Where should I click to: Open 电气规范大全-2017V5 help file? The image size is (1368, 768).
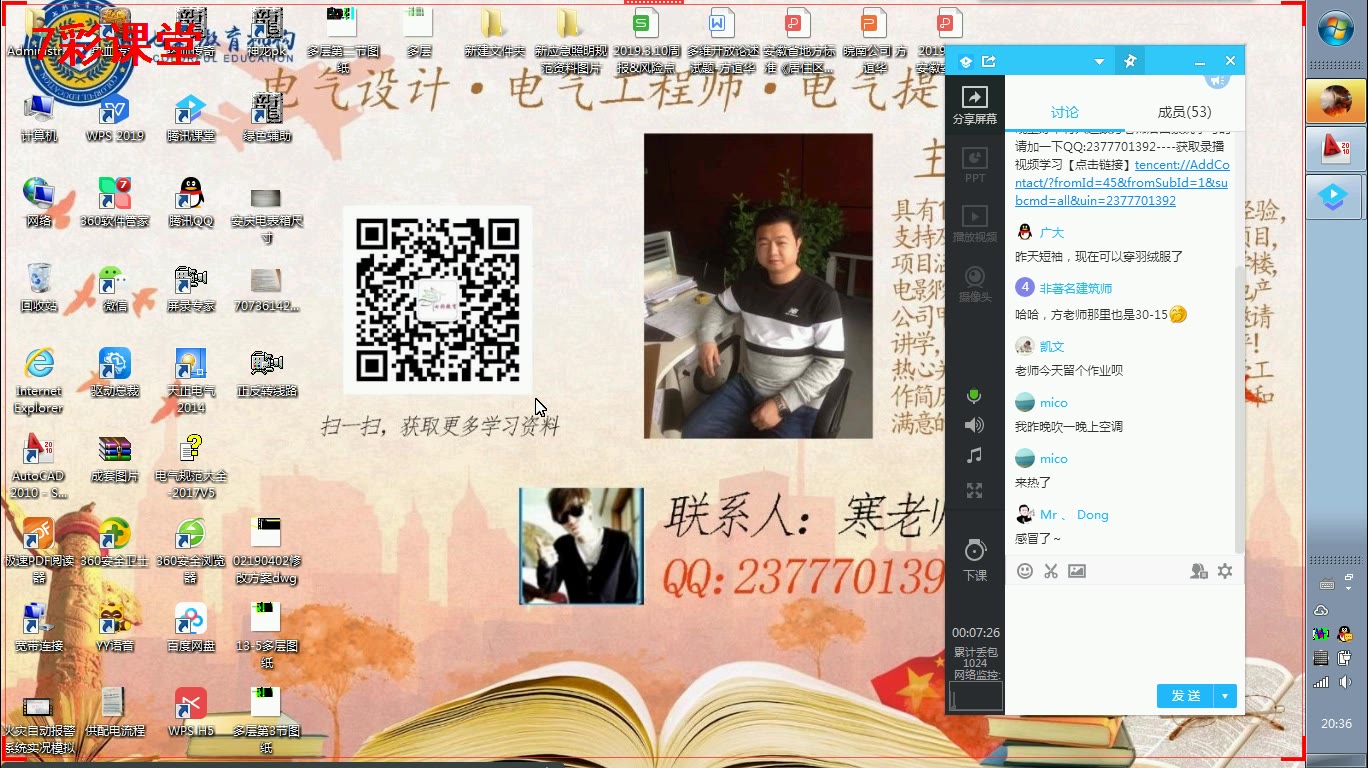click(x=191, y=466)
